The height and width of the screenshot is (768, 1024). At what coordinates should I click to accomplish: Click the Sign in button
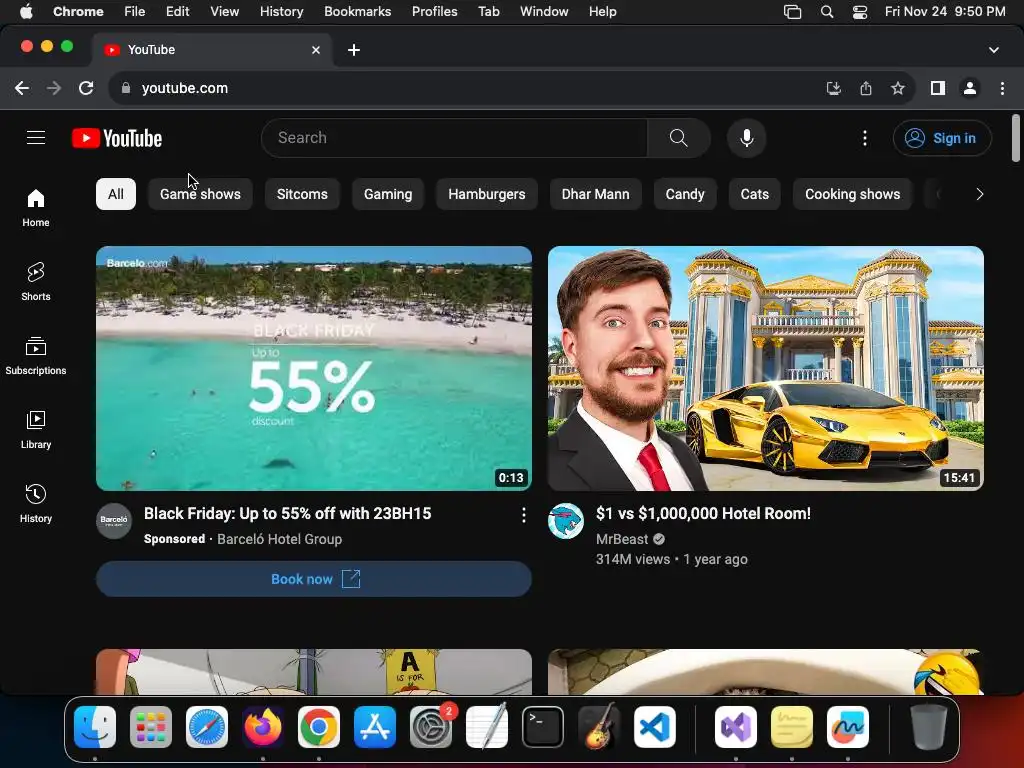click(942, 138)
